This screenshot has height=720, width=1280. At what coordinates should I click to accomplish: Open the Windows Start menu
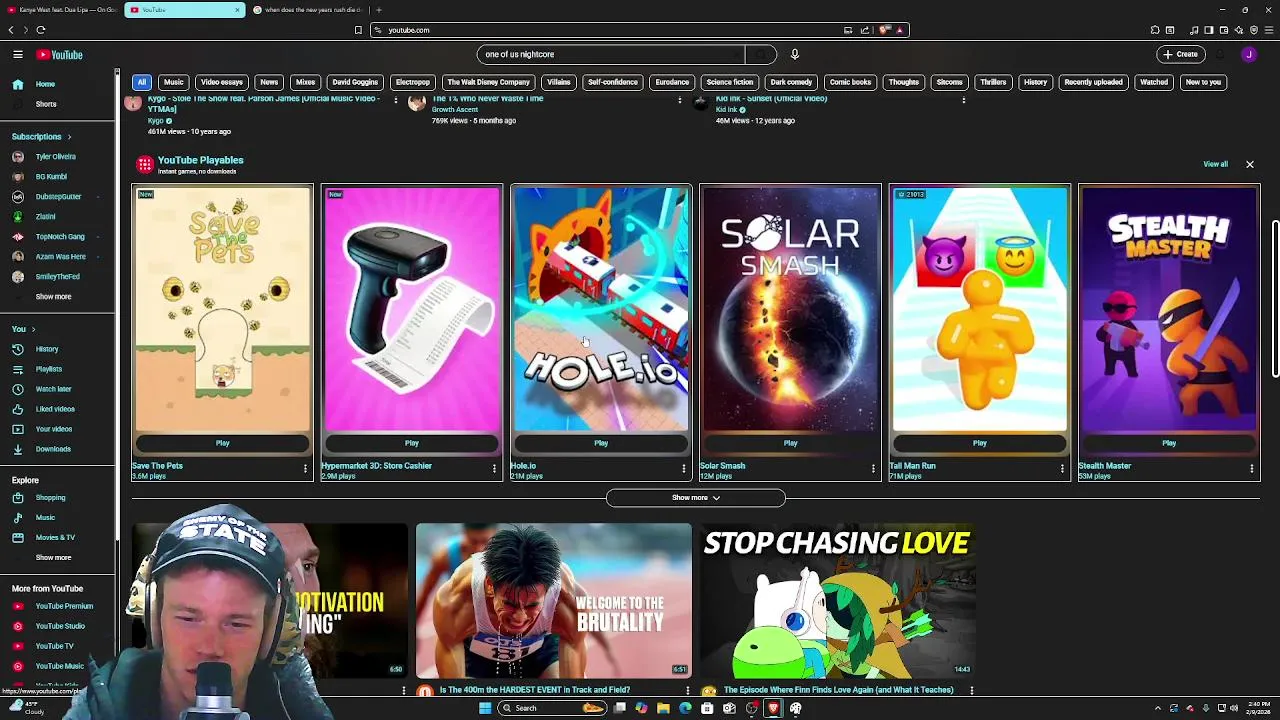click(485, 708)
